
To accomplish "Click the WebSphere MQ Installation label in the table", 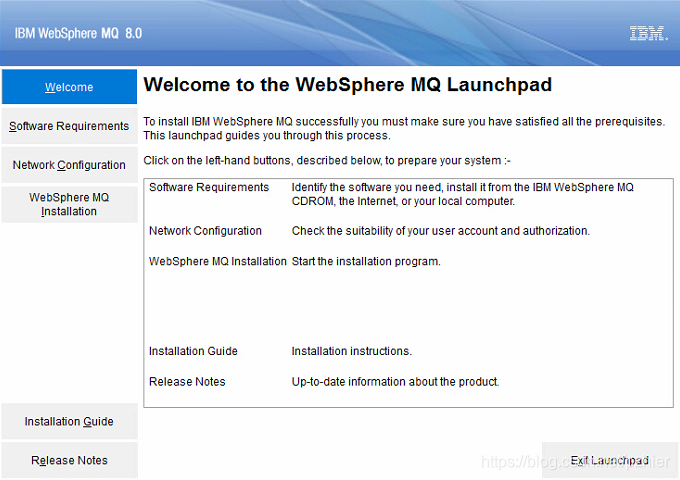I will pos(218,261).
